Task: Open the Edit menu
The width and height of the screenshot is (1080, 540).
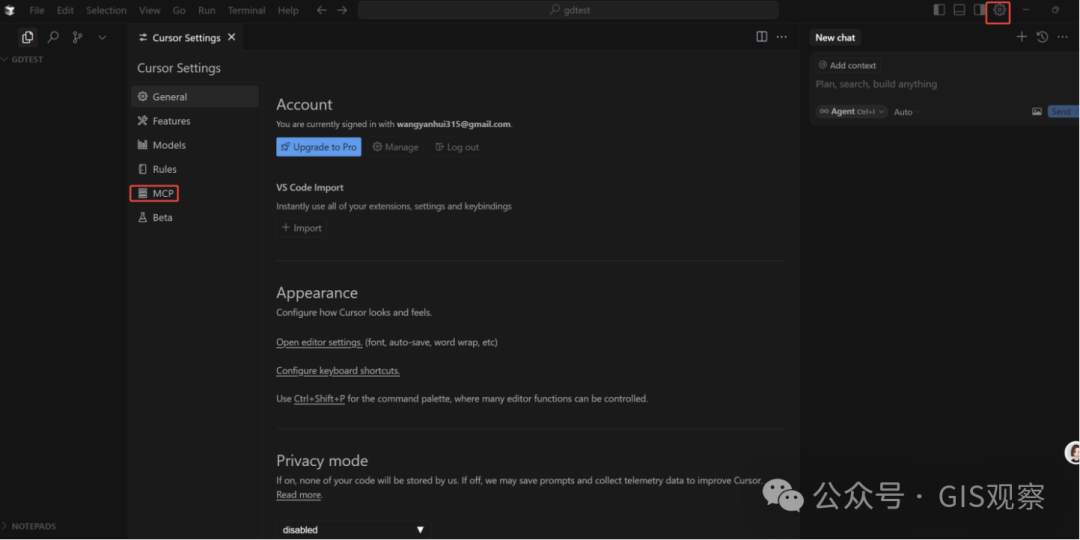Action: coord(65,10)
